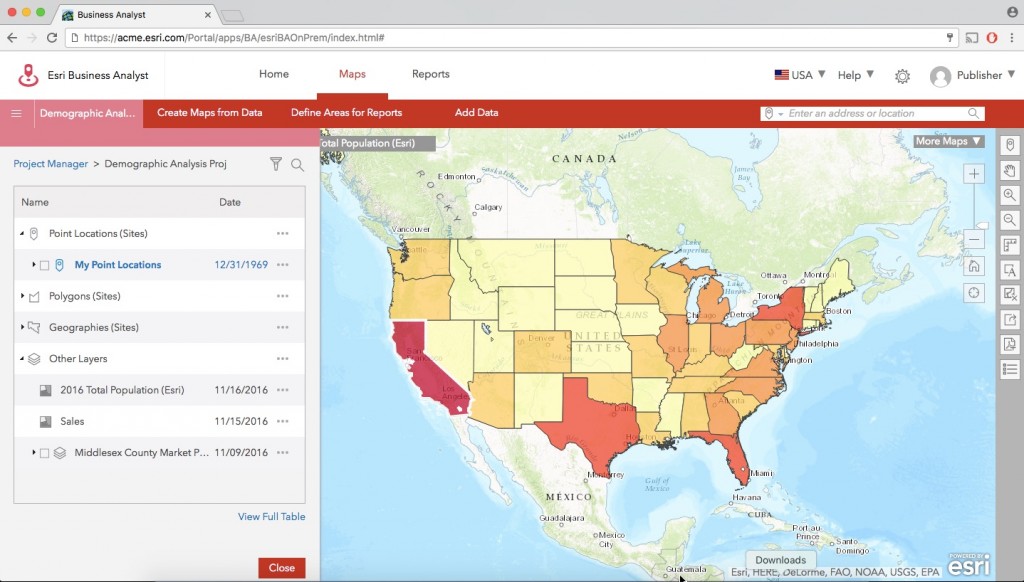This screenshot has width=1024, height=582.
Task: Switch to the Reports tab
Action: click(430, 74)
